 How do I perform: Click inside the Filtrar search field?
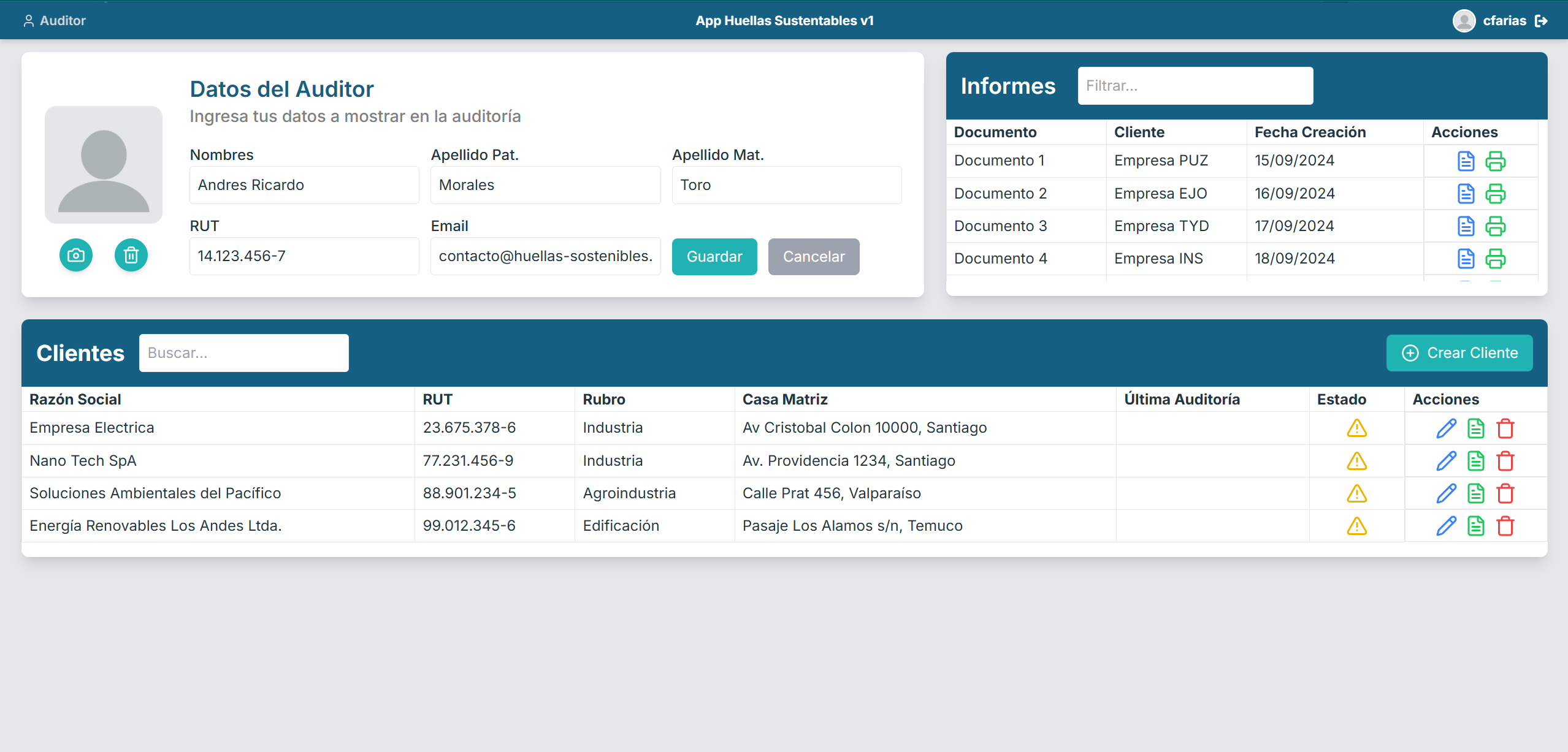tap(1194, 85)
